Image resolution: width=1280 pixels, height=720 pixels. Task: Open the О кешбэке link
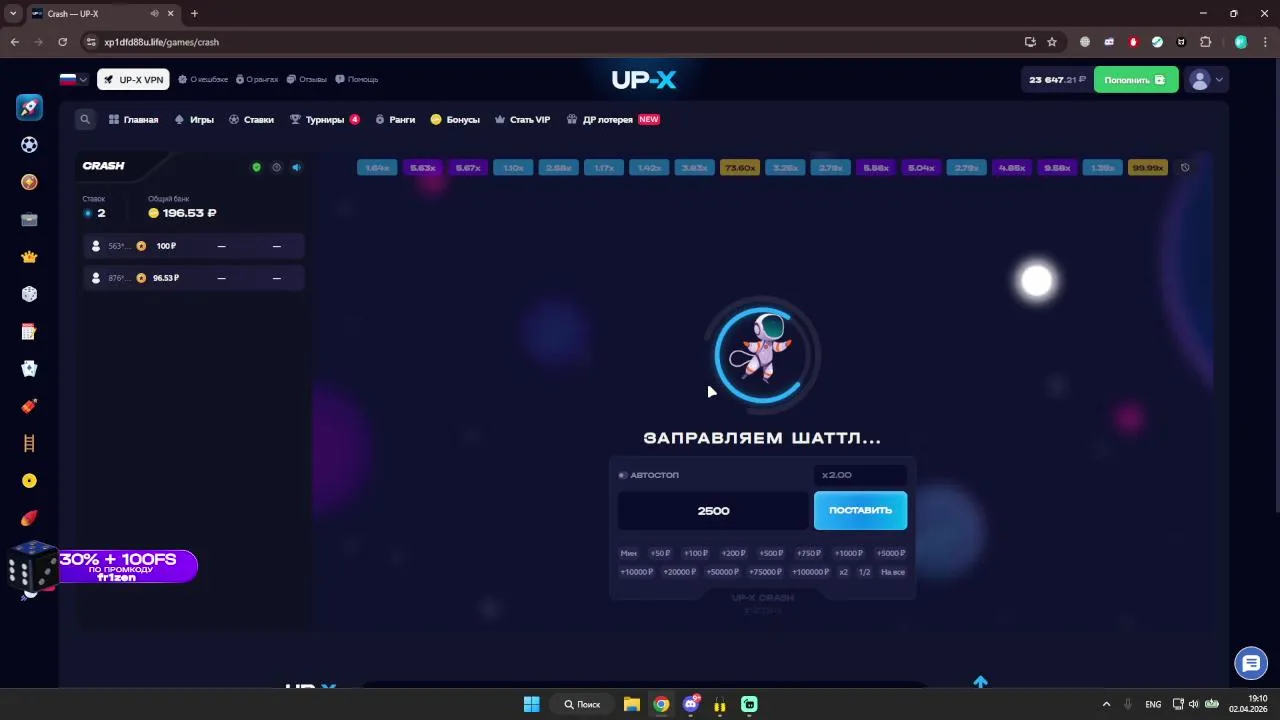pos(203,79)
